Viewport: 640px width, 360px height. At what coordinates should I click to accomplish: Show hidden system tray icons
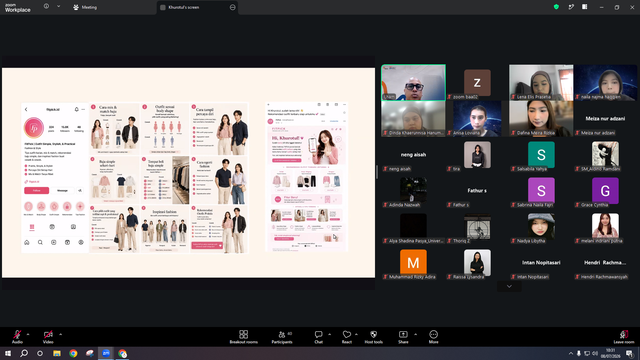point(571,353)
